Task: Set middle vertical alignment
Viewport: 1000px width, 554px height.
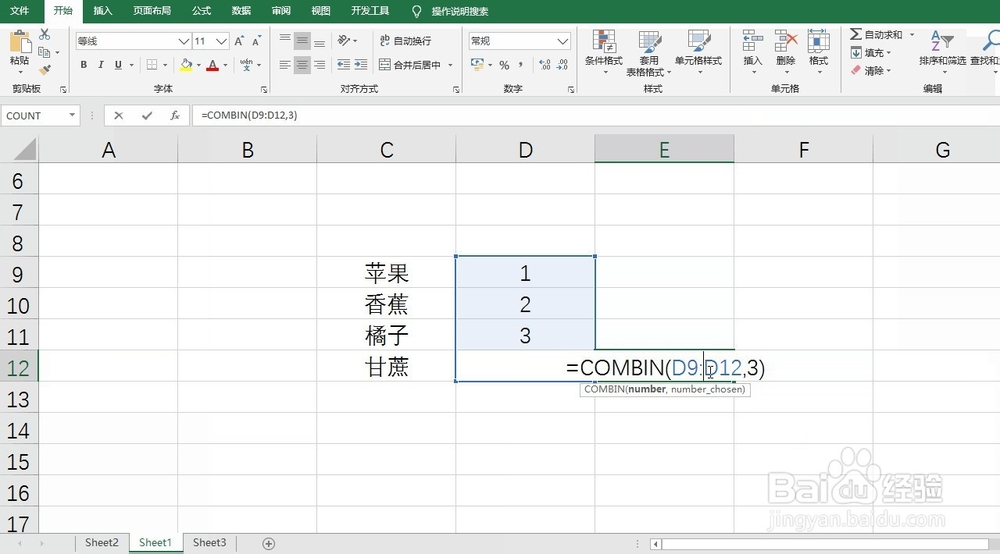Action: pos(302,41)
